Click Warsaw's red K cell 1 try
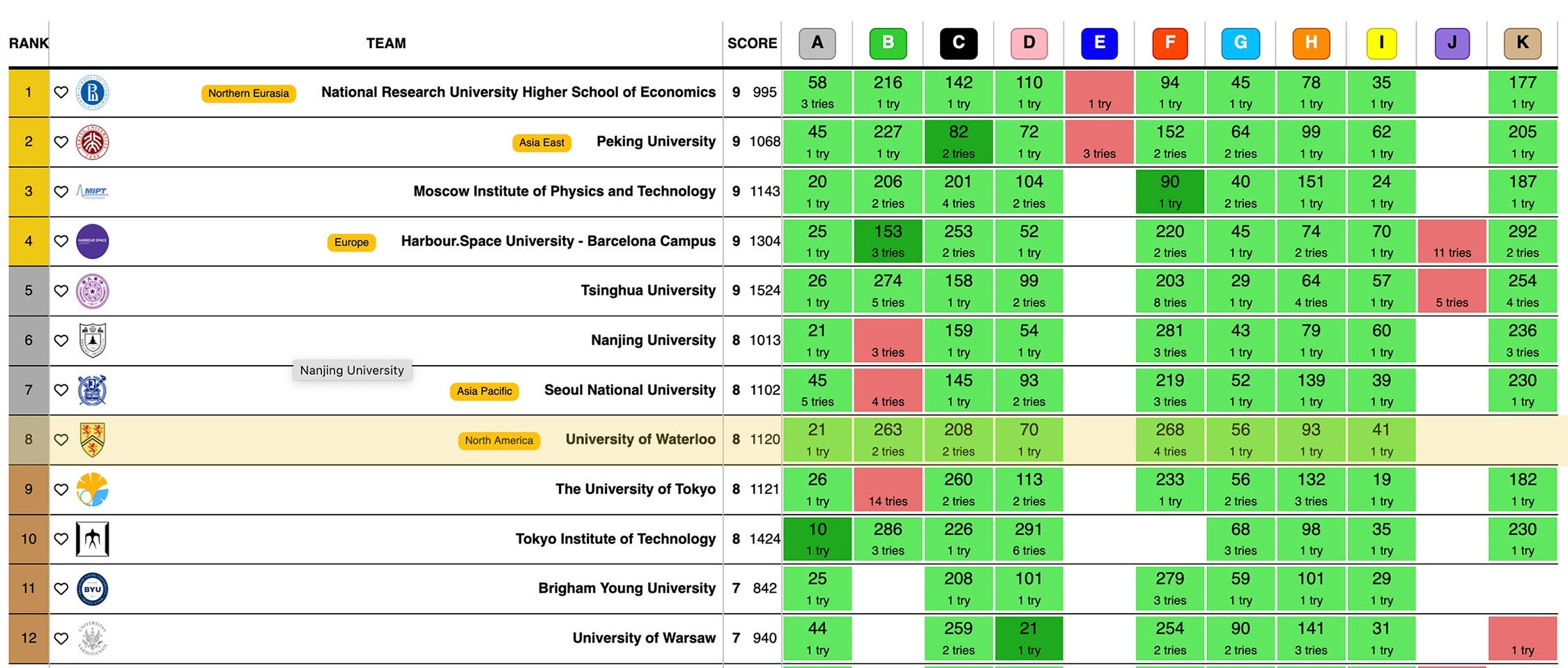 pyautogui.click(x=1523, y=638)
